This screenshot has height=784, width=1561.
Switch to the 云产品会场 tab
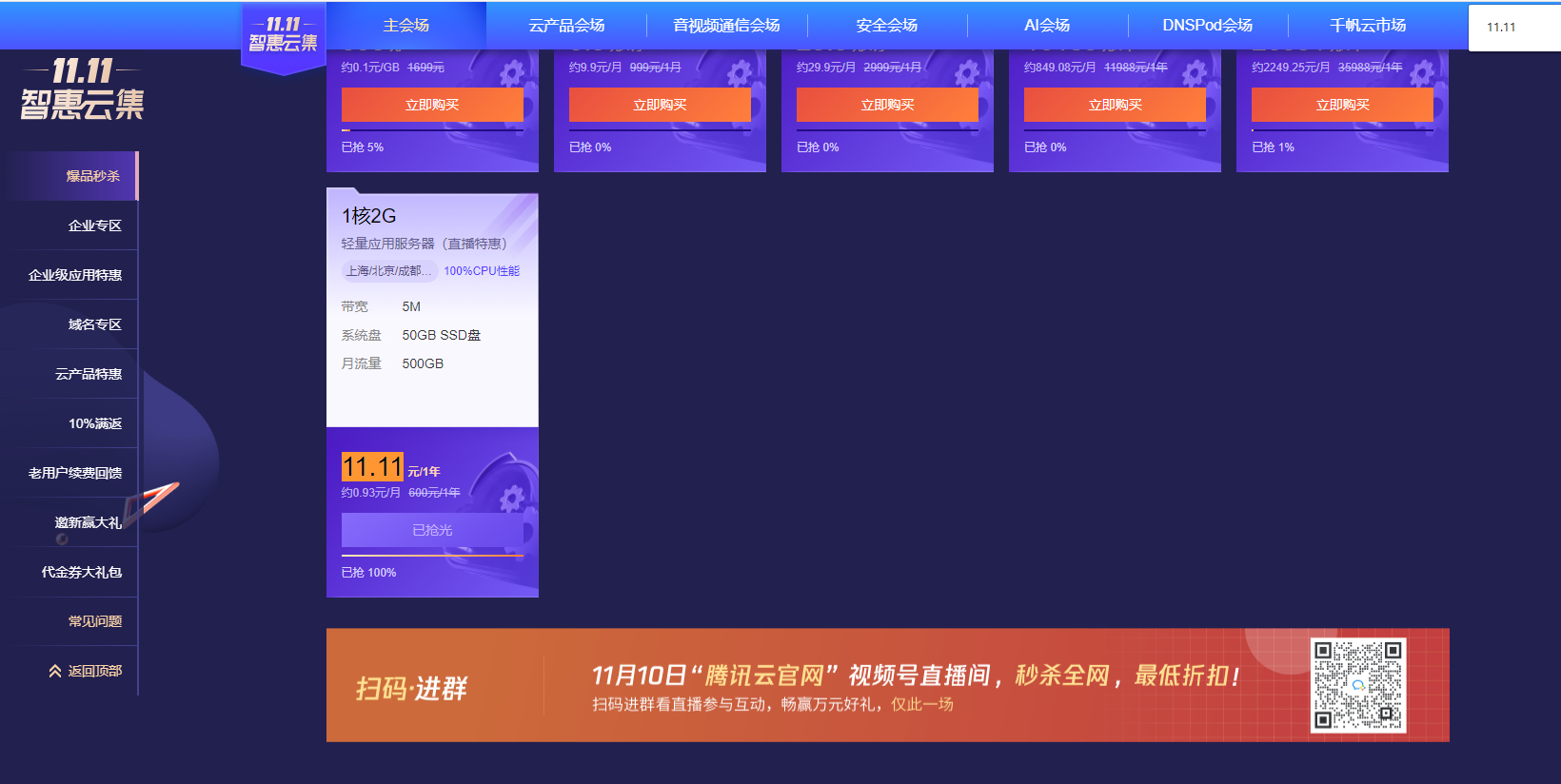pos(566,25)
